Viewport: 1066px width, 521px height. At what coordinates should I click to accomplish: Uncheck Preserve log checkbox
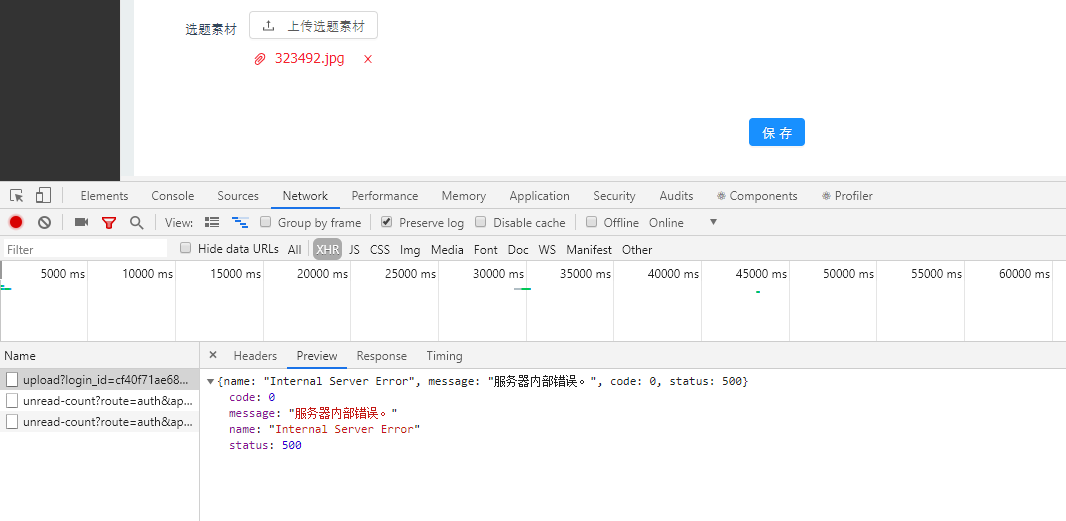click(387, 223)
